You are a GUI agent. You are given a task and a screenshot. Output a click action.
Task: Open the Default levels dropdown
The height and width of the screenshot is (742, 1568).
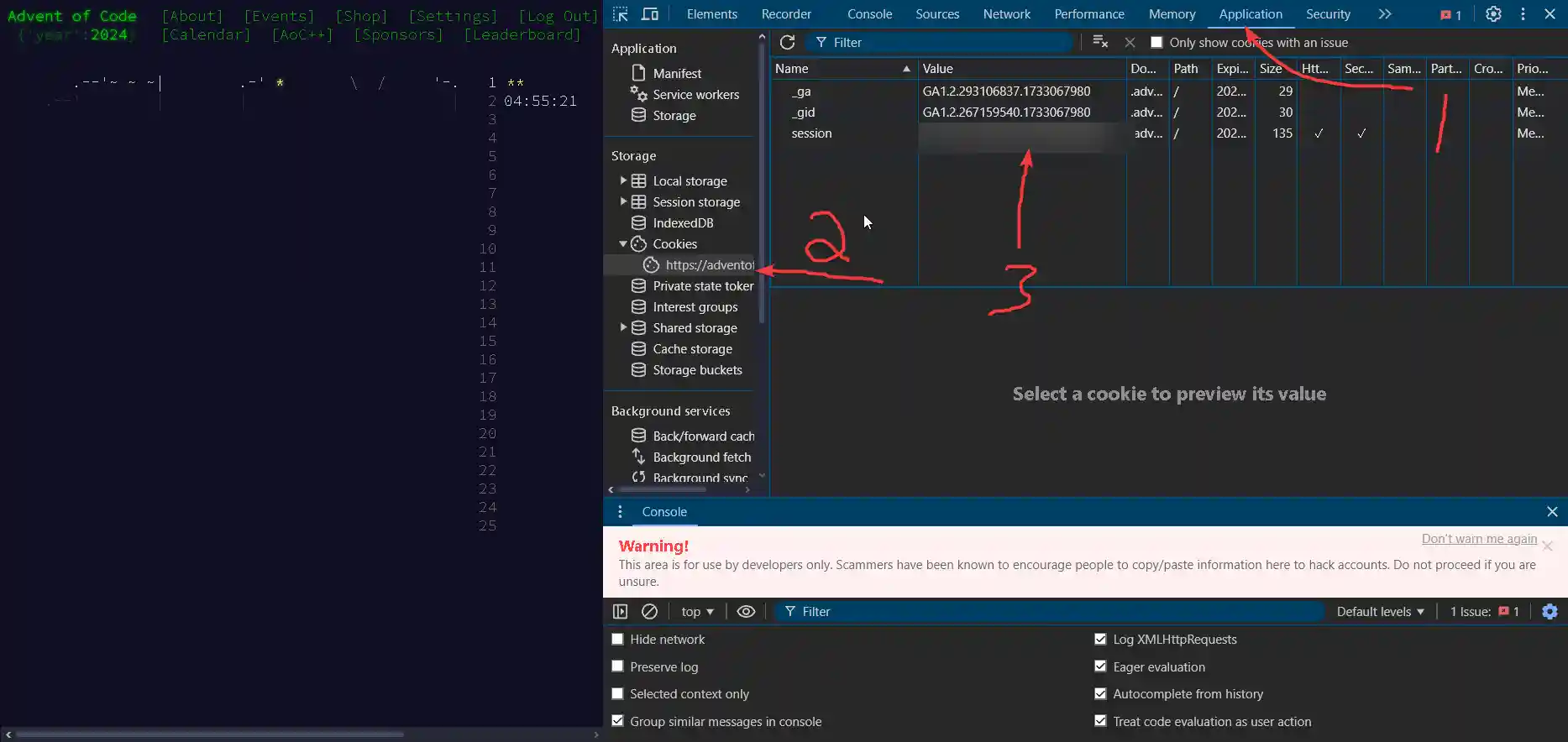click(x=1380, y=612)
